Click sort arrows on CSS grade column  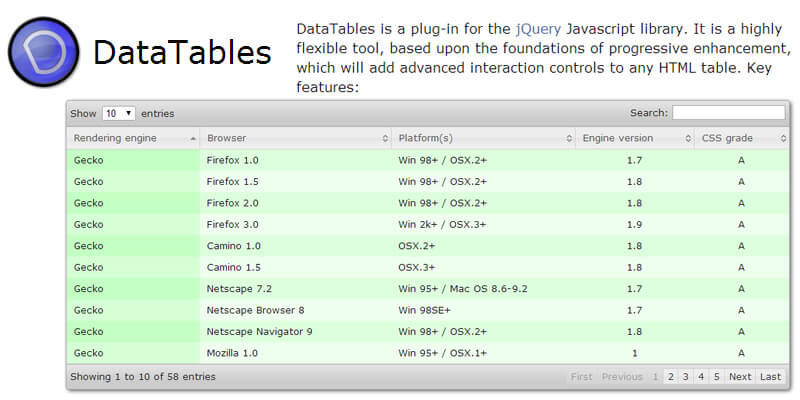pos(783,138)
